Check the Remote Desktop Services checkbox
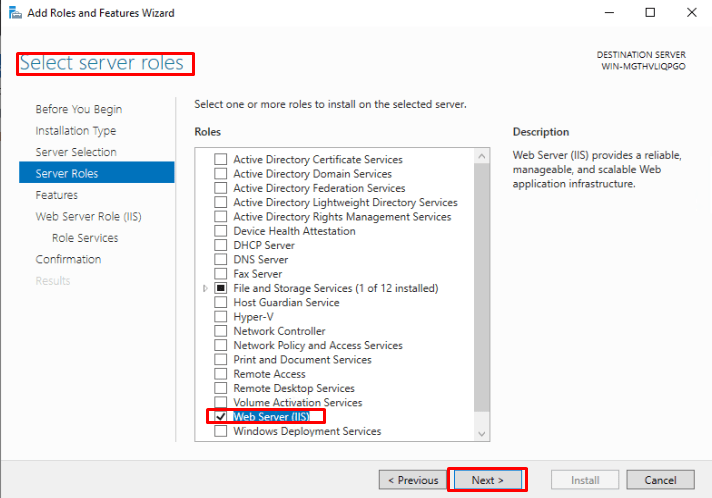Viewport: 712px width, 498px height. 221,388
